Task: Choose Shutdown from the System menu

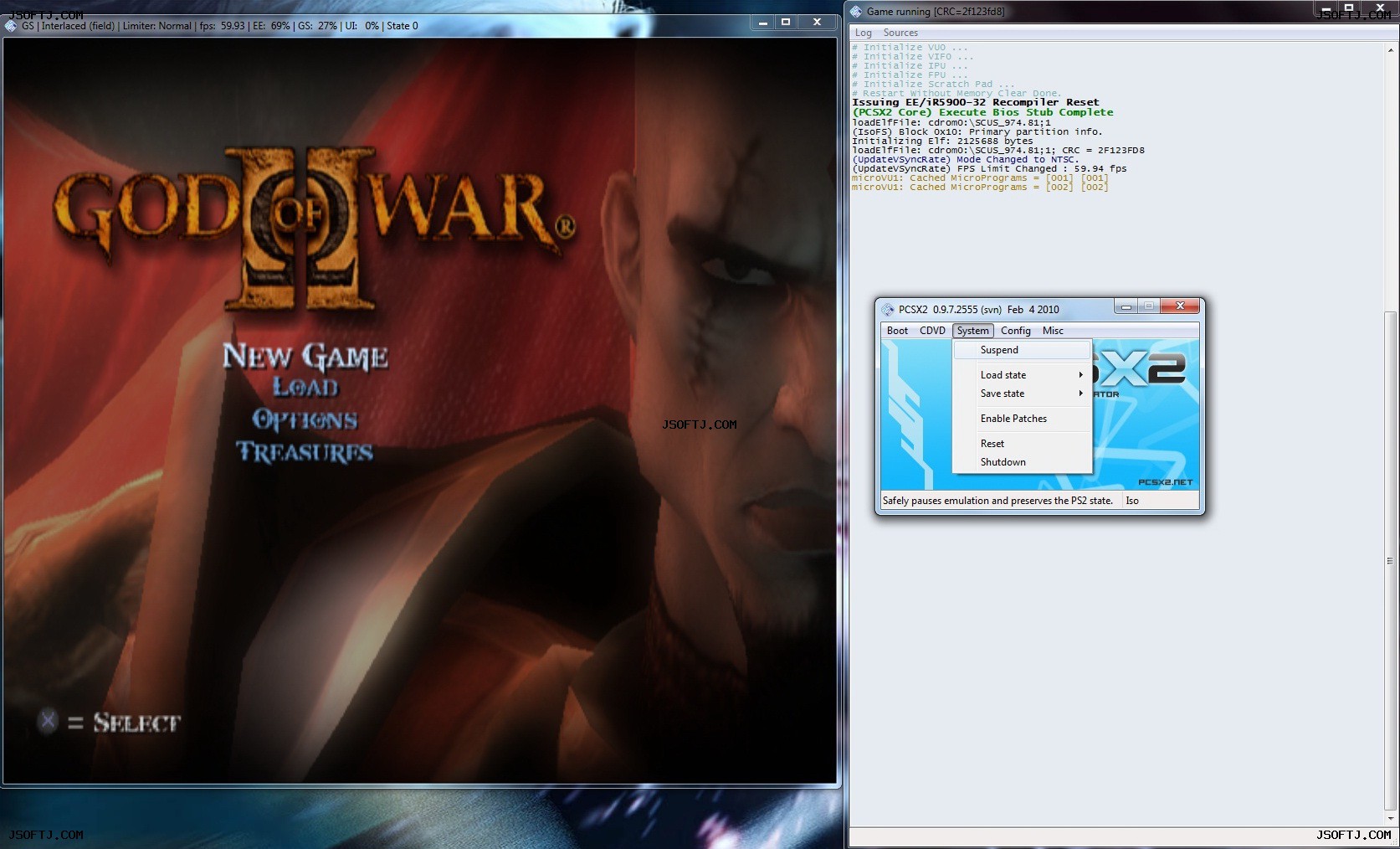Action: click(1023, 462)
